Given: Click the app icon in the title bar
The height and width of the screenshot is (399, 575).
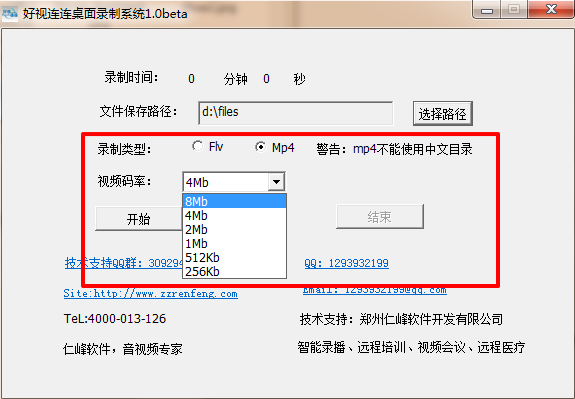Looking at the screenshot, I should (10, 14).
